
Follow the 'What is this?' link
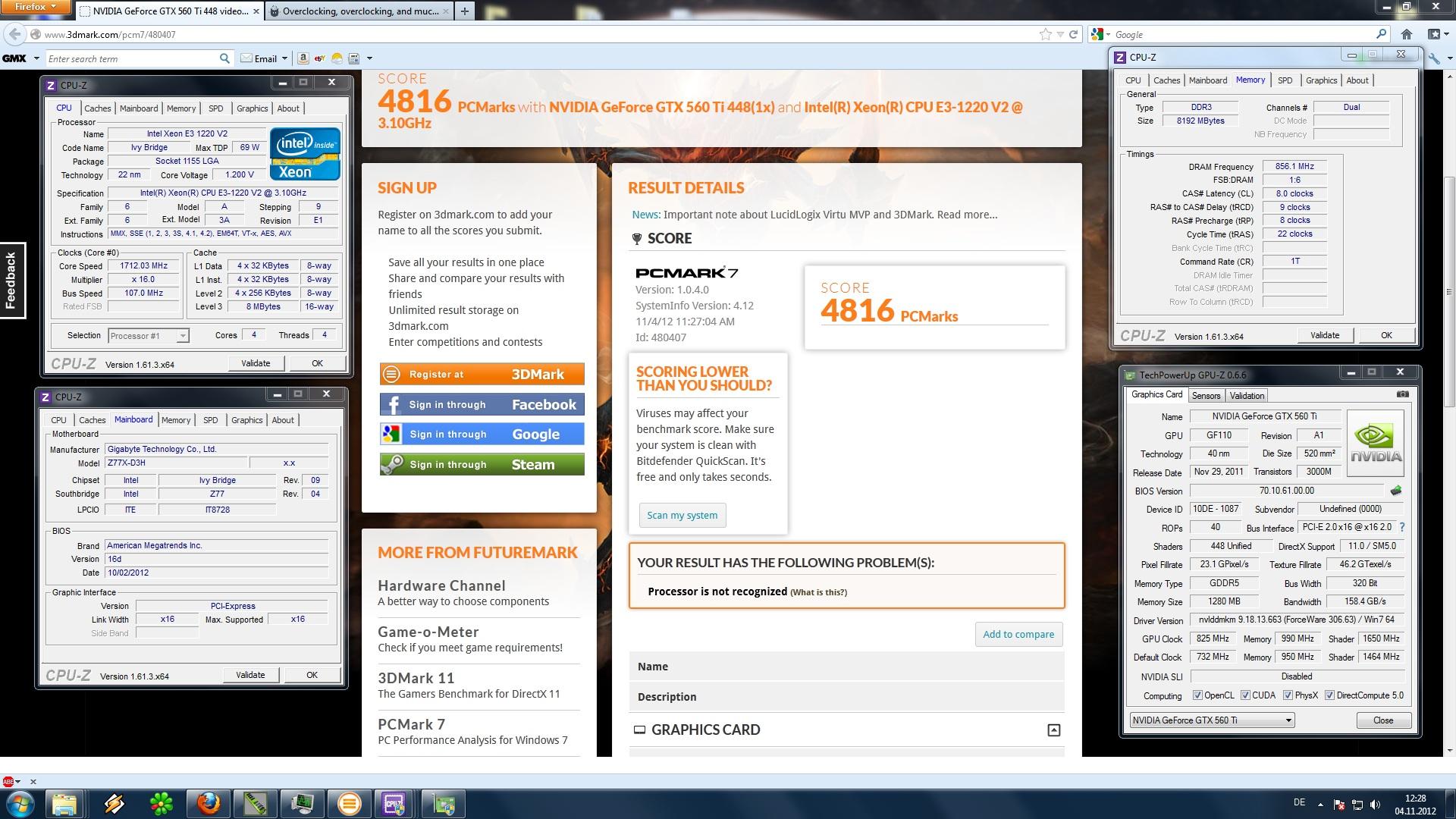tap(818, 592)
